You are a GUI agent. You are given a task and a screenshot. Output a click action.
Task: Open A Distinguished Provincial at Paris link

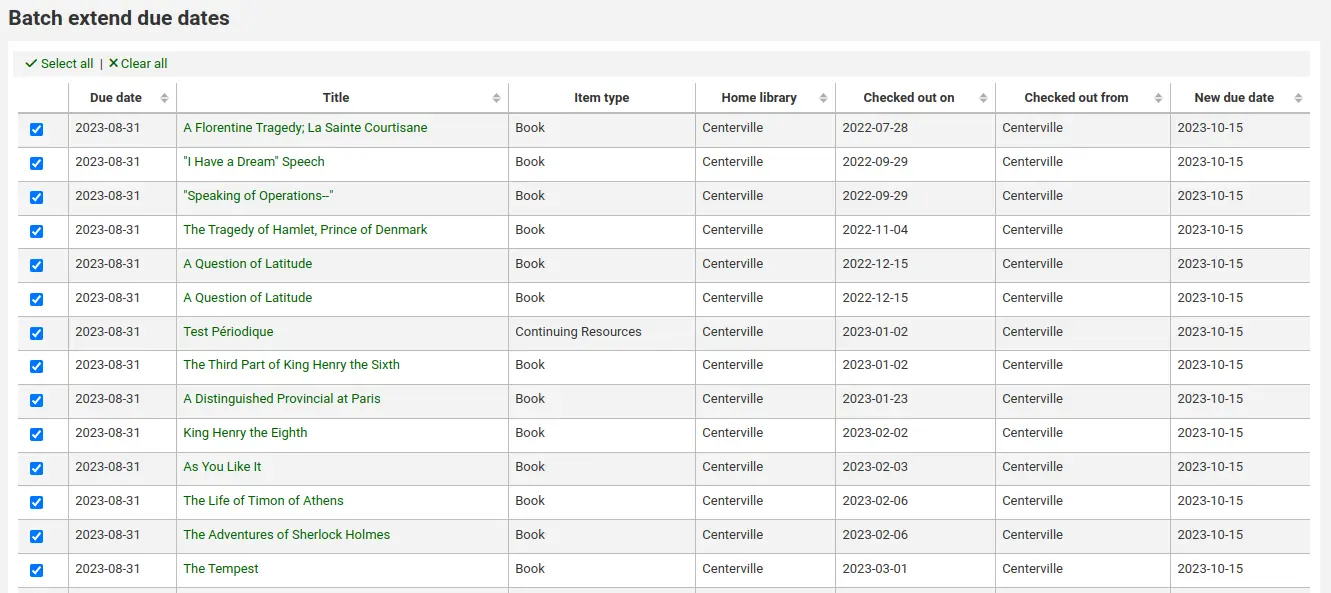point(282,399)
